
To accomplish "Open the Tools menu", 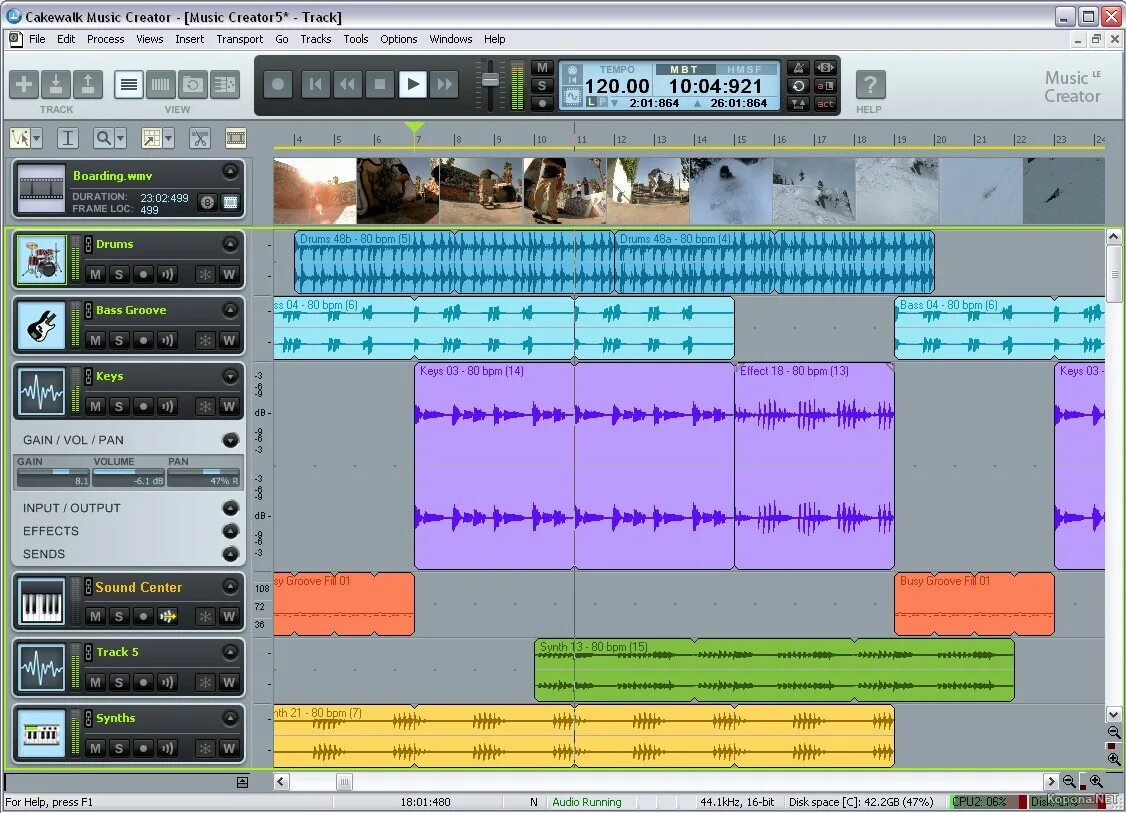I will click(x=355, y=39).
